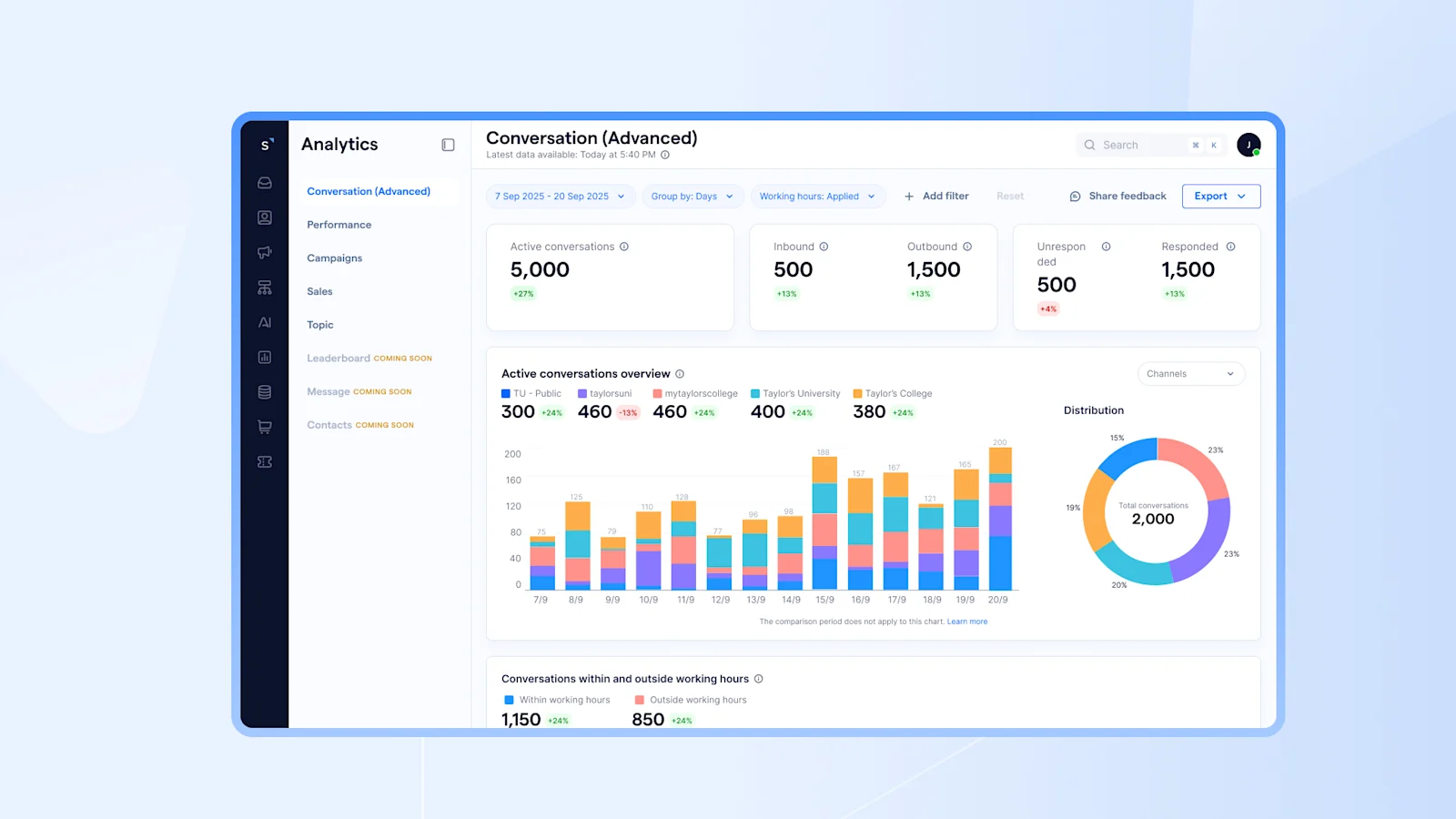Viewport: 1456px width, 819px height.
Task: Open the Contacts profile icon in the sidebar
Action: pyautogui.click(x=265, y=217)
